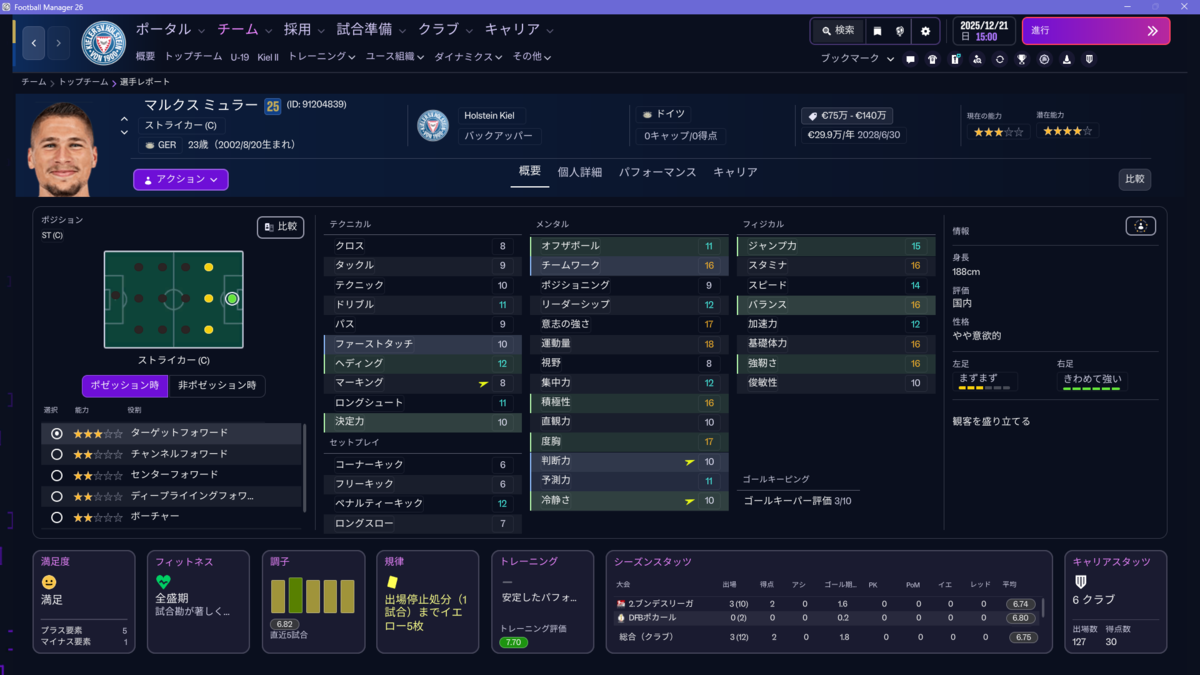Click チーム in the breadcrumb

point(34,82)
